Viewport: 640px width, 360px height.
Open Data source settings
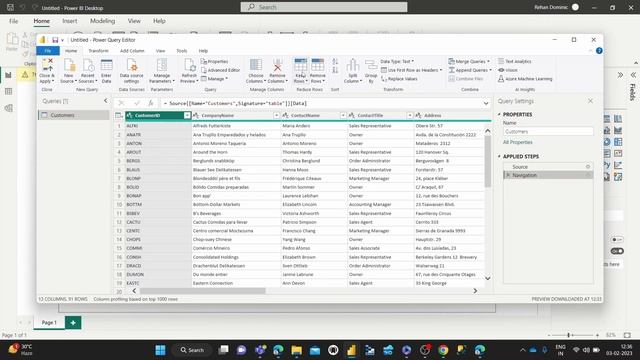pyautogui.click(x=132, y=65)
